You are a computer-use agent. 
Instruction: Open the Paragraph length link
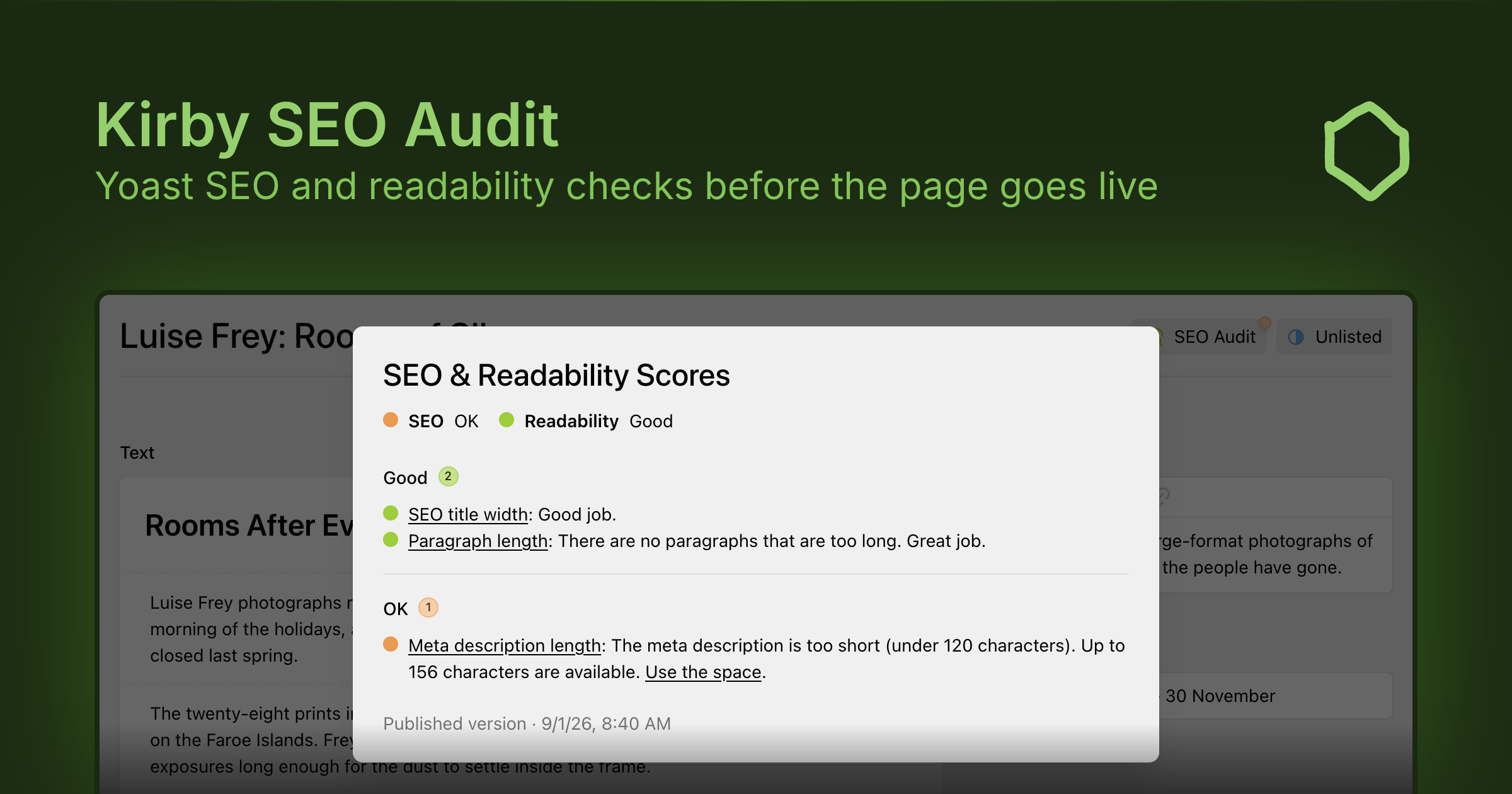tap(478, 541)
